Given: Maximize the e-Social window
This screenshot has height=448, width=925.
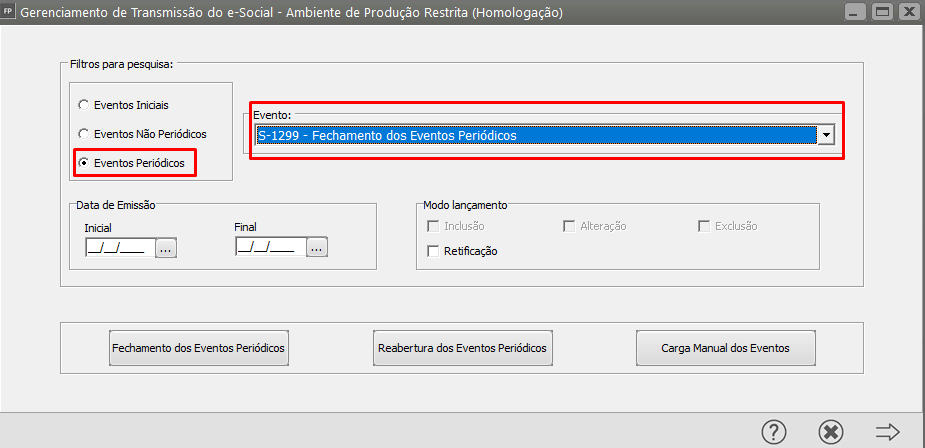Looking at the screenshot, I should pos(881,13).
